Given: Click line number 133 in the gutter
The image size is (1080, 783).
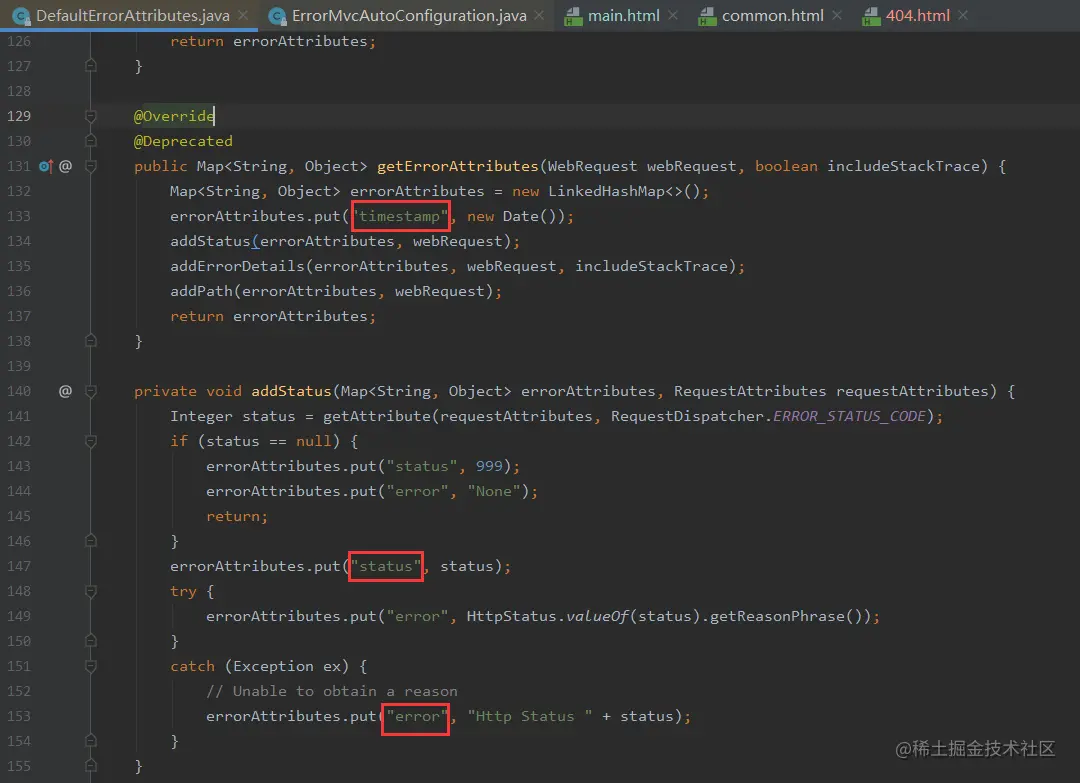Looking at the screenshot, I should click(x=19, y=216).
